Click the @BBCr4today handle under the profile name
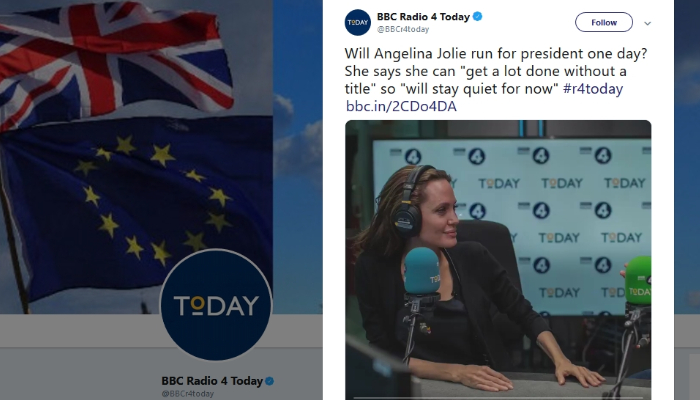 pos(188,394)
